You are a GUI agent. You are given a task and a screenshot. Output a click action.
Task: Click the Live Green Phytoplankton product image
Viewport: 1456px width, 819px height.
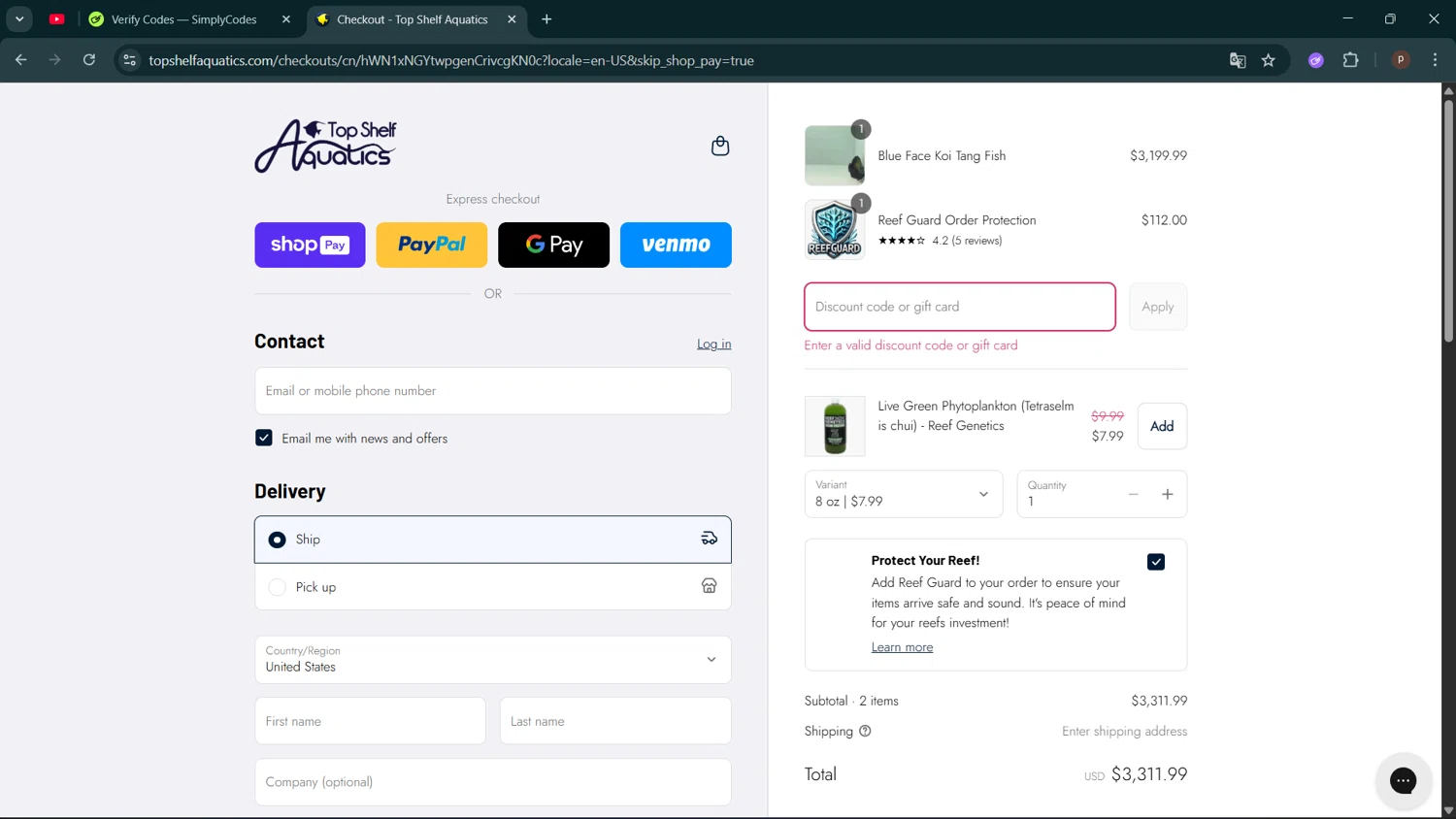(835, 426)
